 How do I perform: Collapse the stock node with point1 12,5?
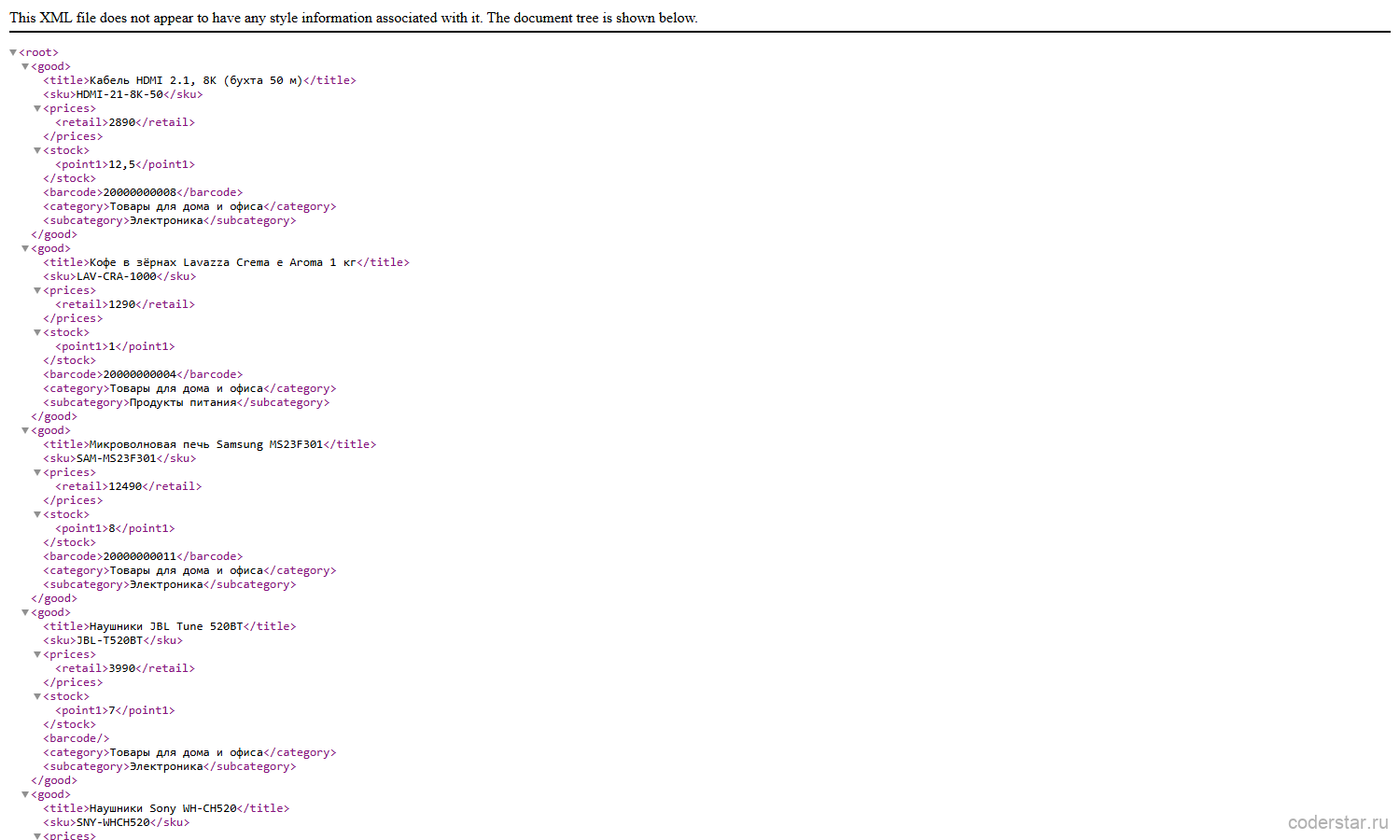point(37,150)
